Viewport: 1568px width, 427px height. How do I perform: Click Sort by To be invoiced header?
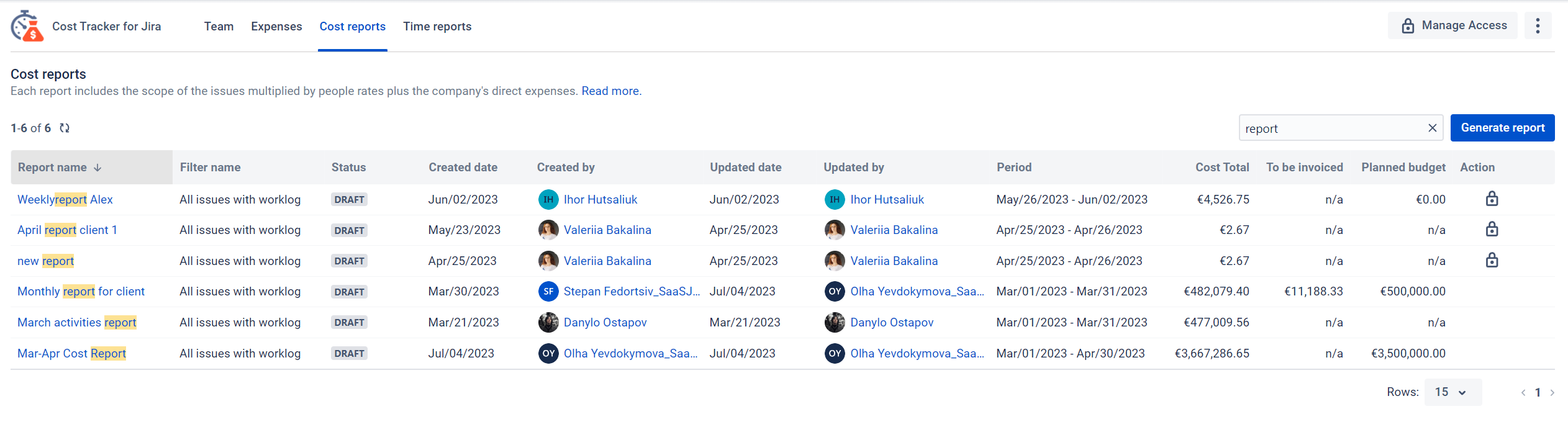[1304, 167]
